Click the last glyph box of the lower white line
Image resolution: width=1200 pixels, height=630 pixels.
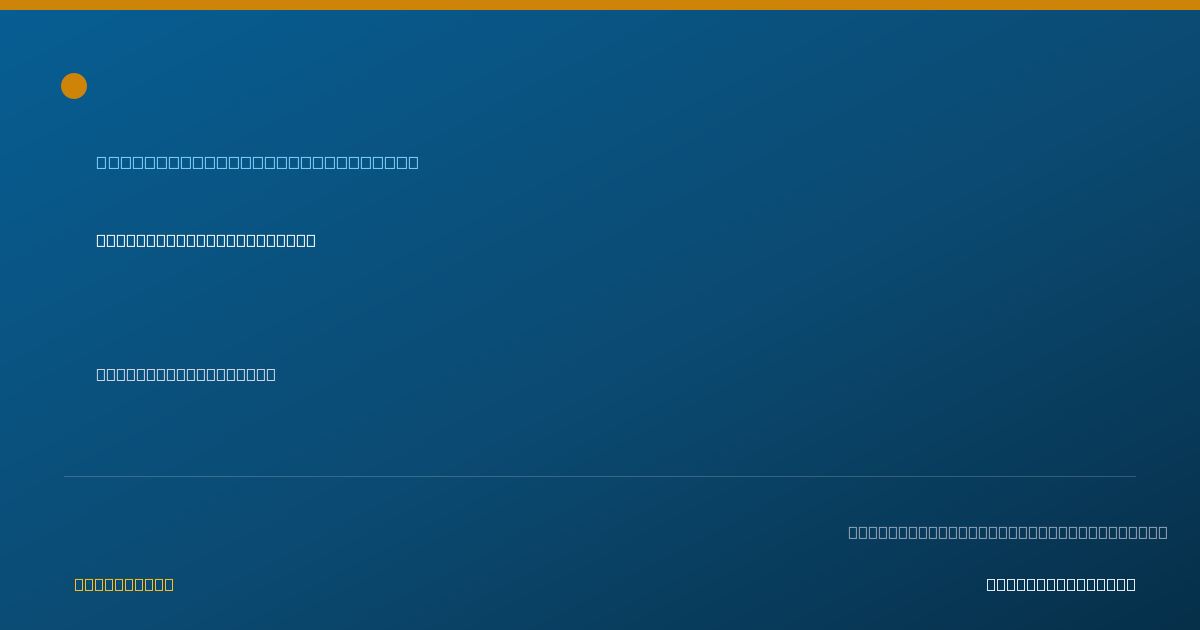tap(271, 374)
